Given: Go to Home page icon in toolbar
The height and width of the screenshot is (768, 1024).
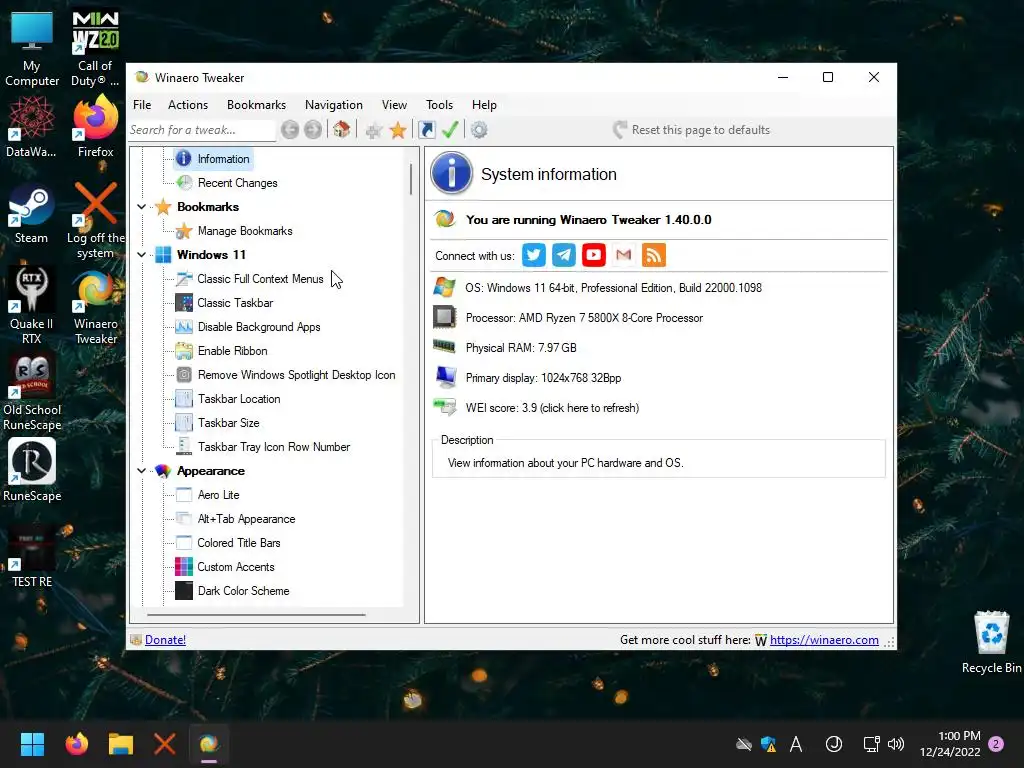Looking at the screenshot, I should [x=341, y=129].
